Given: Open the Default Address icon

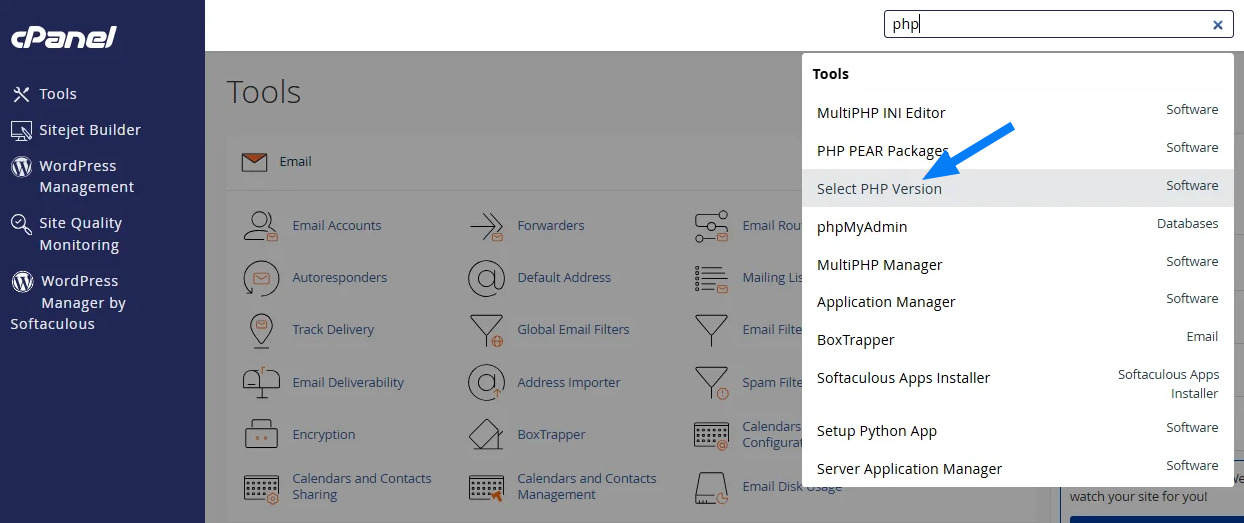Looking at the screenshot, I should click(x=486, y=278).
